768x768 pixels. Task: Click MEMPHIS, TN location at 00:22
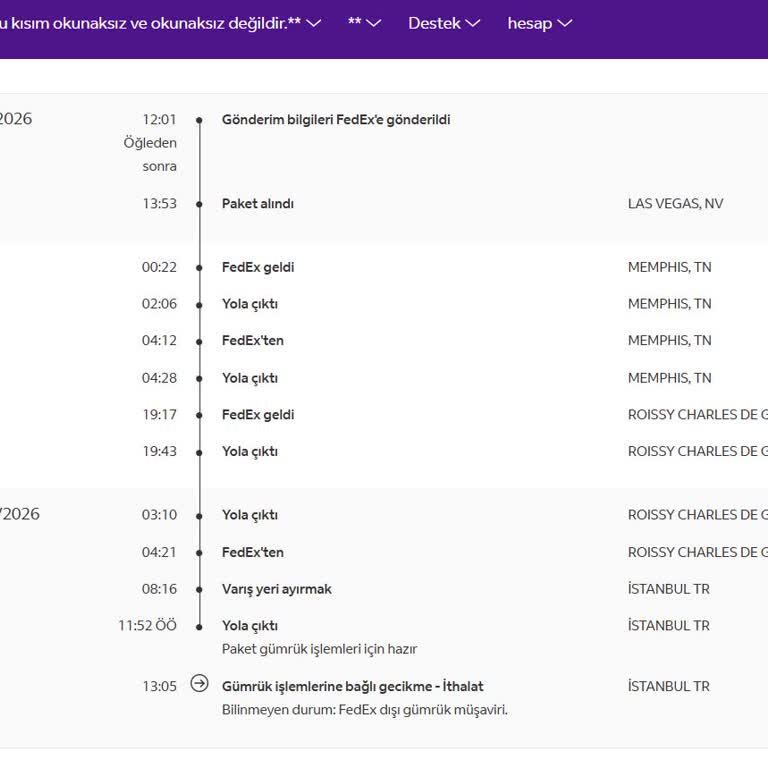point(669,267)
